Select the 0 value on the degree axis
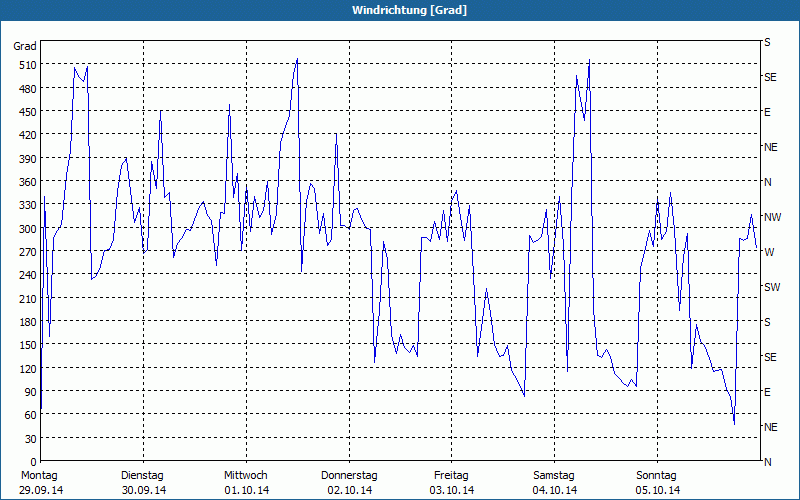The image size is (800, 500). point(34,462)
